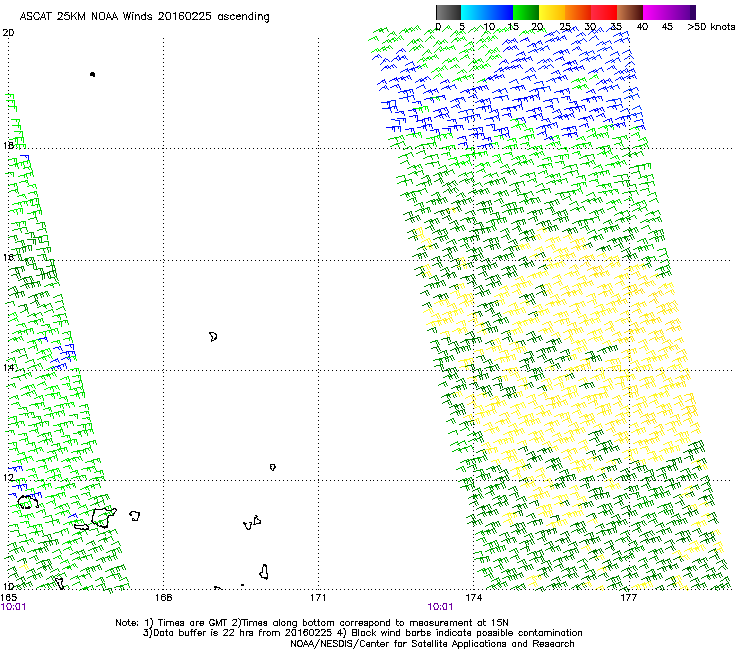Image resolution: width=740 pixels, height=650 pixels.
Task: Click the latitude label '20' at top left
Action: click(x=8, y=33)
